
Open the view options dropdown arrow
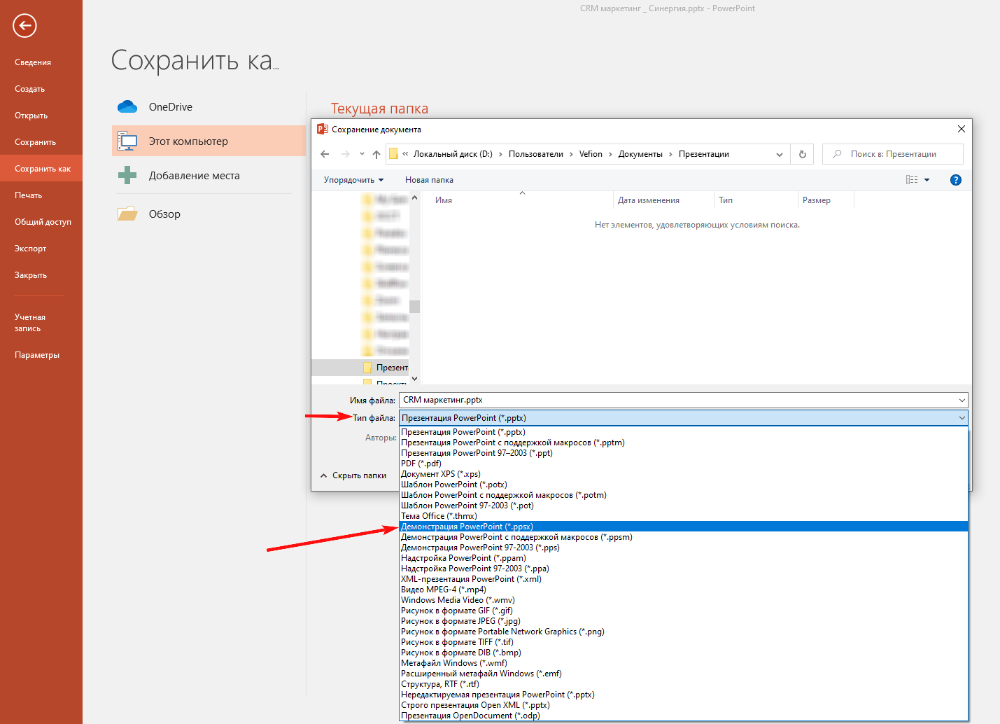click(x=927, y=180)
